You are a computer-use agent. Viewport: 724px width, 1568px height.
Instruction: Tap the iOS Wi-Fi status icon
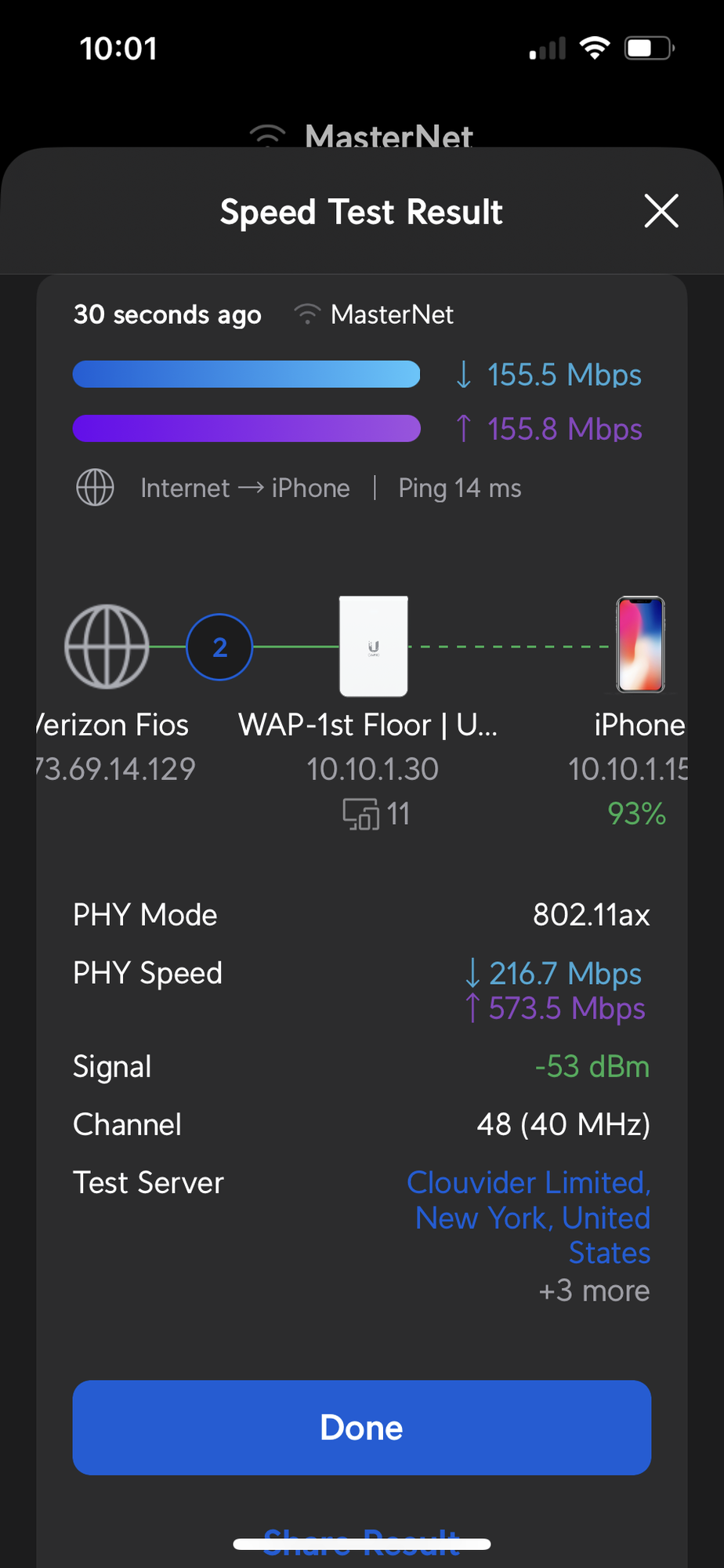point(595,49)
